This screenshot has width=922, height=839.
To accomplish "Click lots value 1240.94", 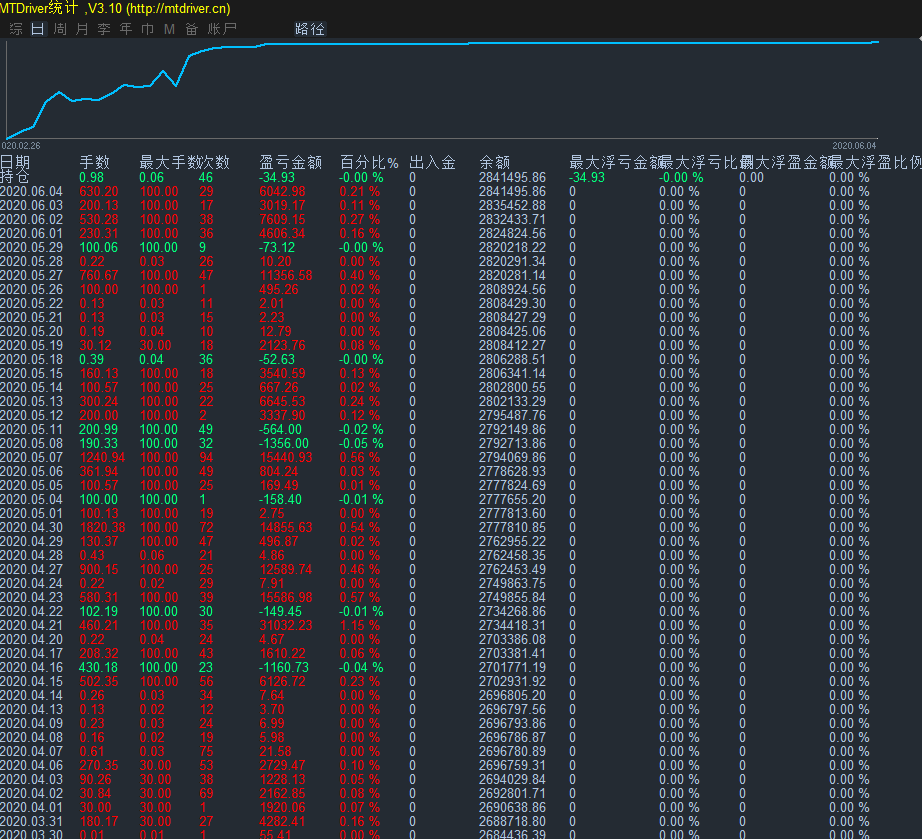I will tap(102, 457).
